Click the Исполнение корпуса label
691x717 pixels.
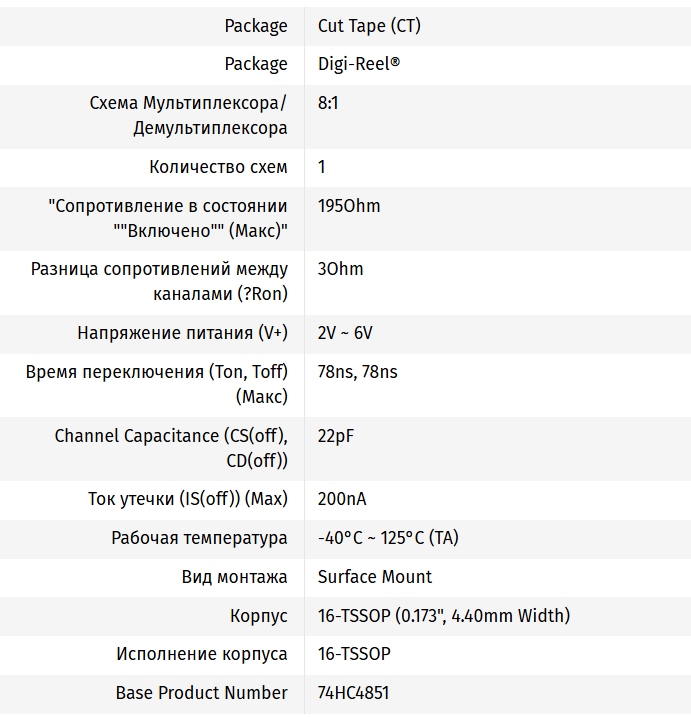click(x=201, y=654)
